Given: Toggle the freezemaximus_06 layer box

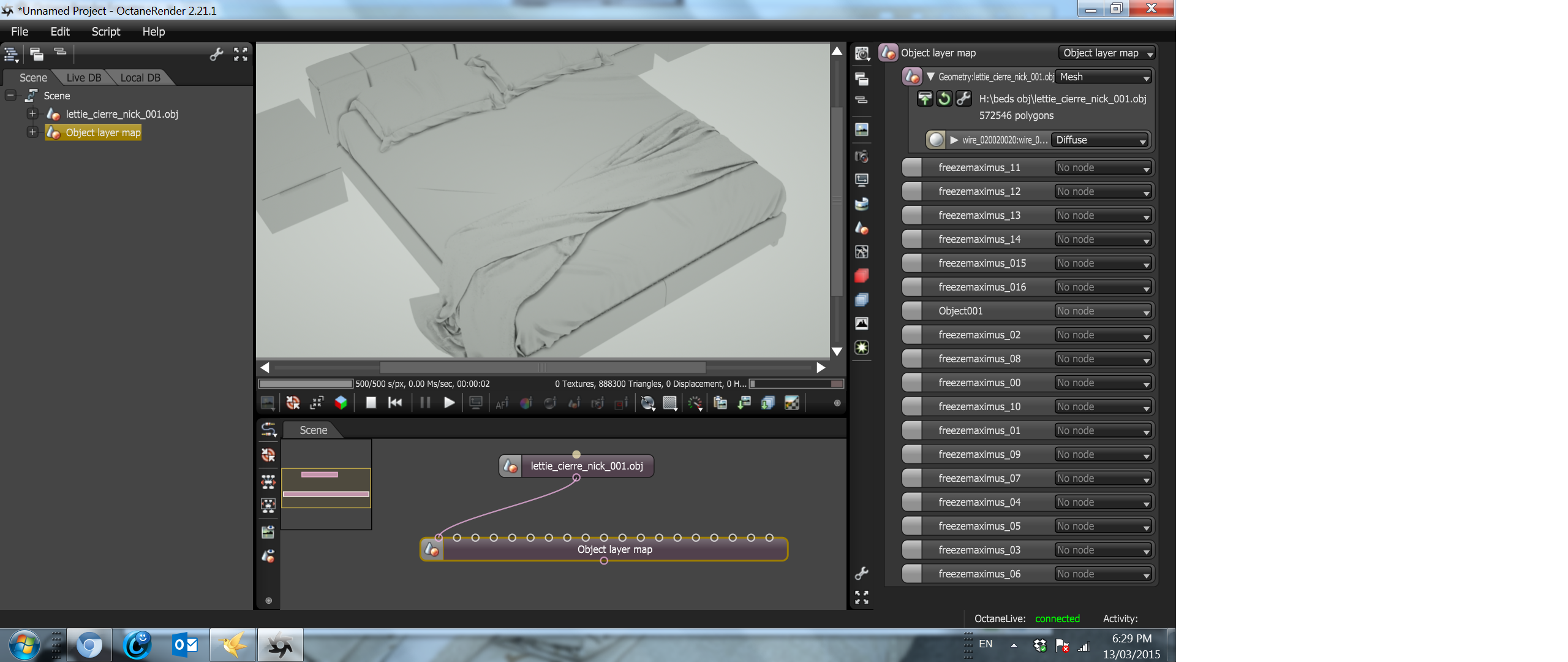Looking at the screenshot, I should tap(912, 574).
